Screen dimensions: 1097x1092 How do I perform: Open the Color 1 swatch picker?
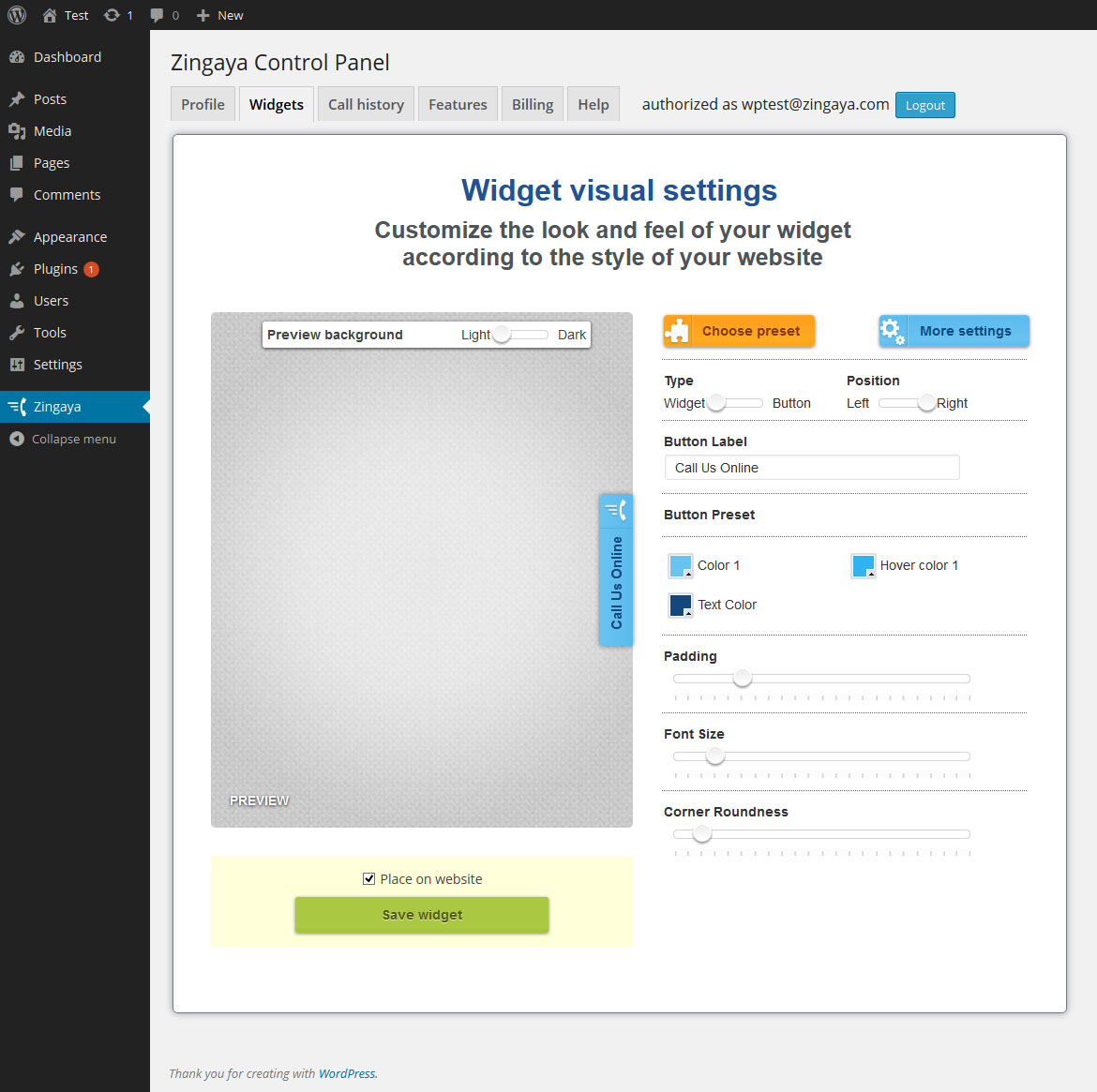[x=680, y=565]
